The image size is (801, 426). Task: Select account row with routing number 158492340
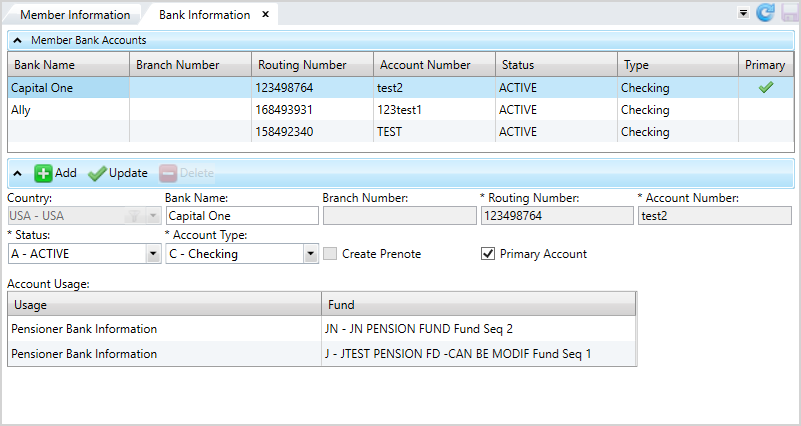tap(300, 132)
